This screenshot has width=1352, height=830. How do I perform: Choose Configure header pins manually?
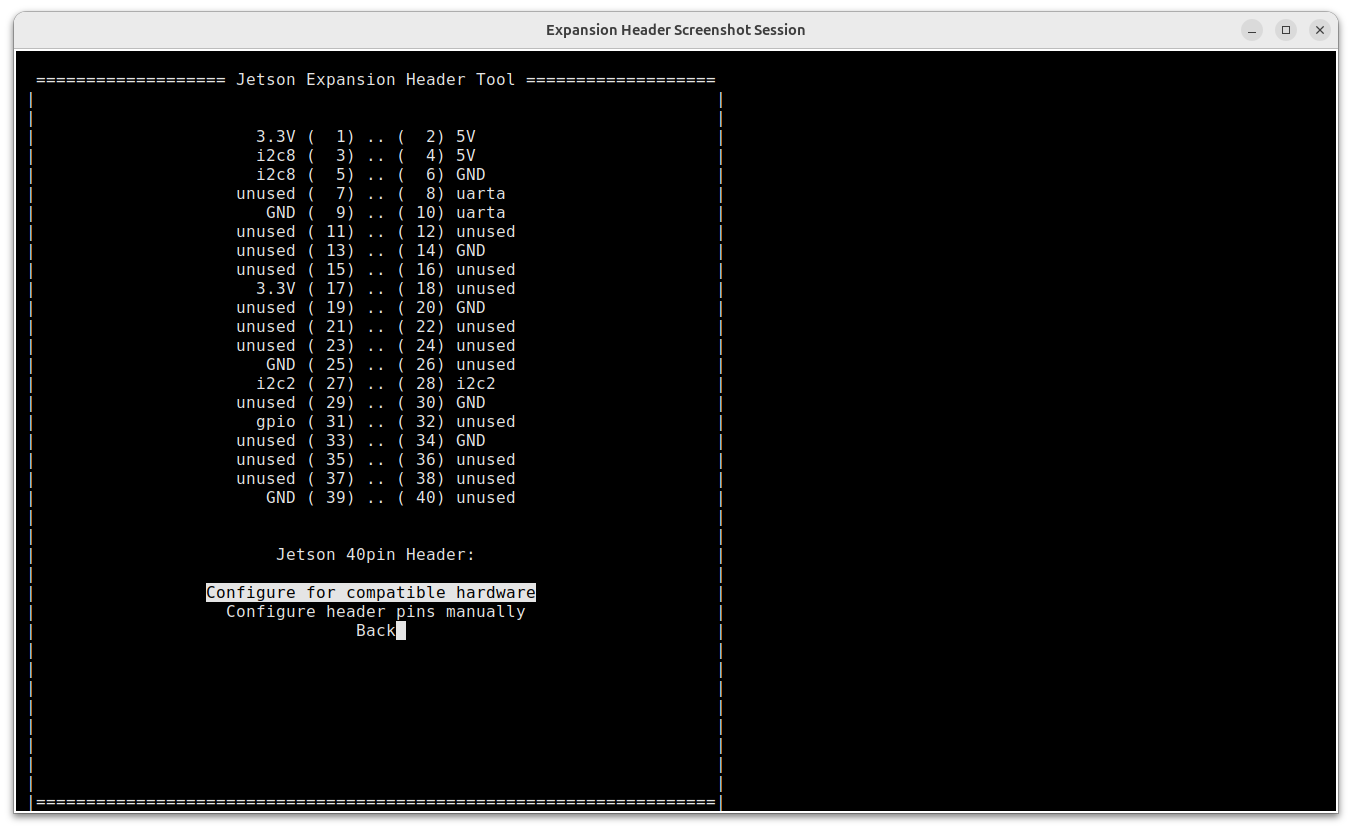[x=376, y=612]
